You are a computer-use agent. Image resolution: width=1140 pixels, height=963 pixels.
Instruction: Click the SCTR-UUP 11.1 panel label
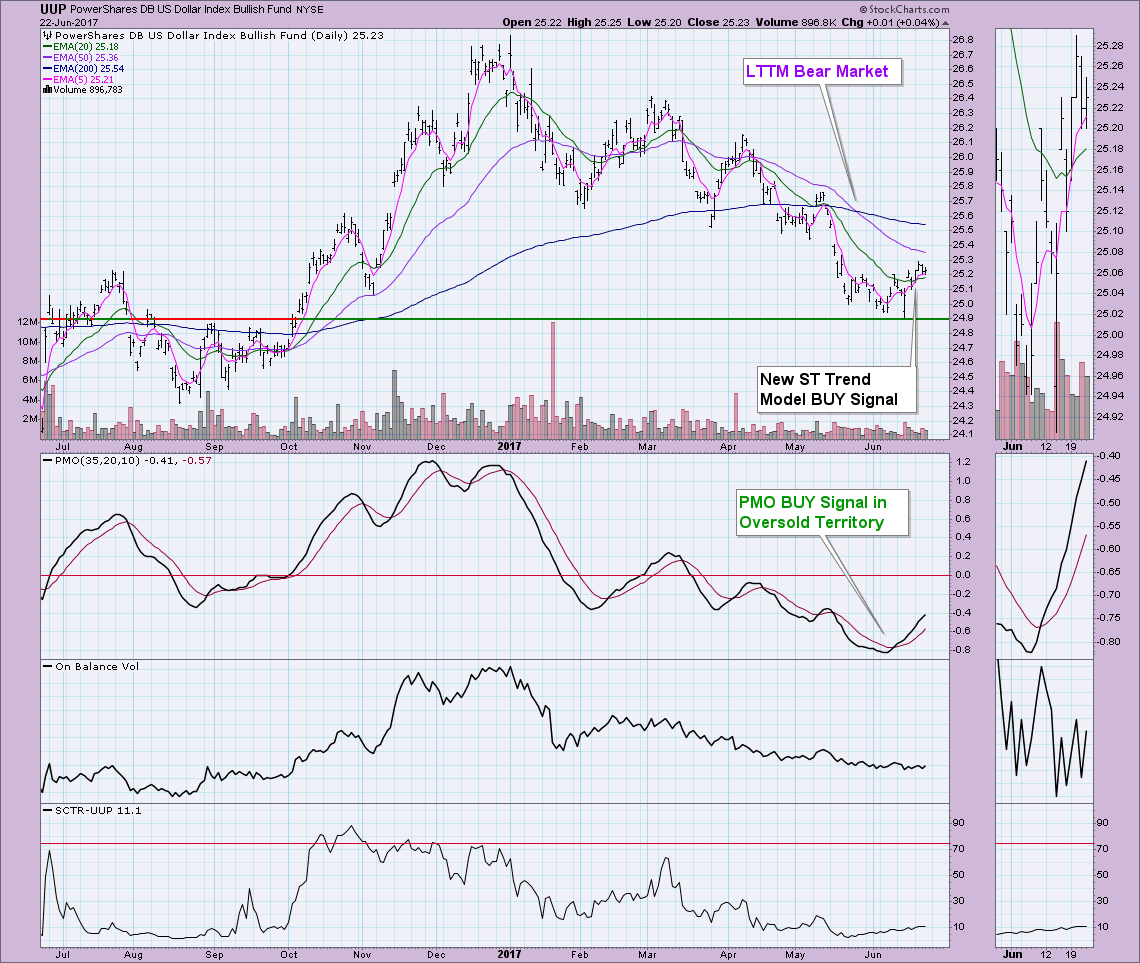(98, 810)
